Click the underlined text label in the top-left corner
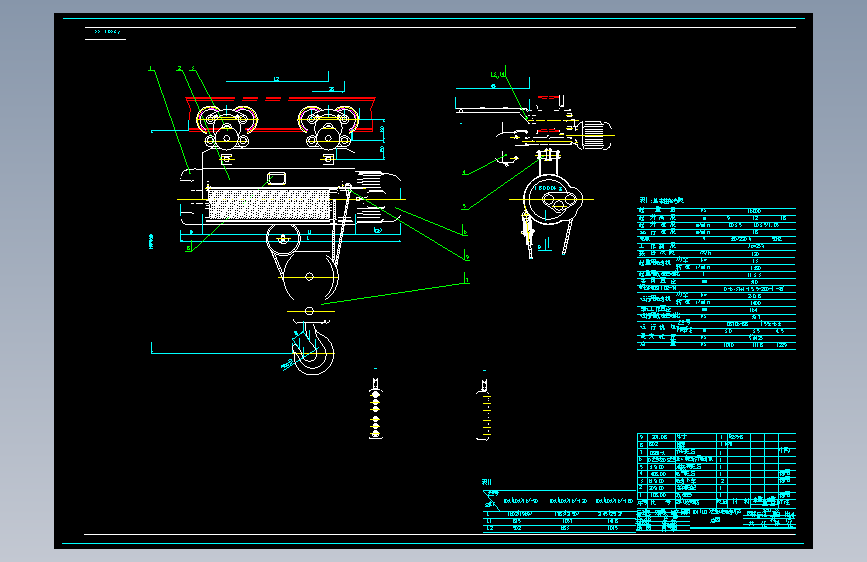867x562 pixels. coord(106,32)
